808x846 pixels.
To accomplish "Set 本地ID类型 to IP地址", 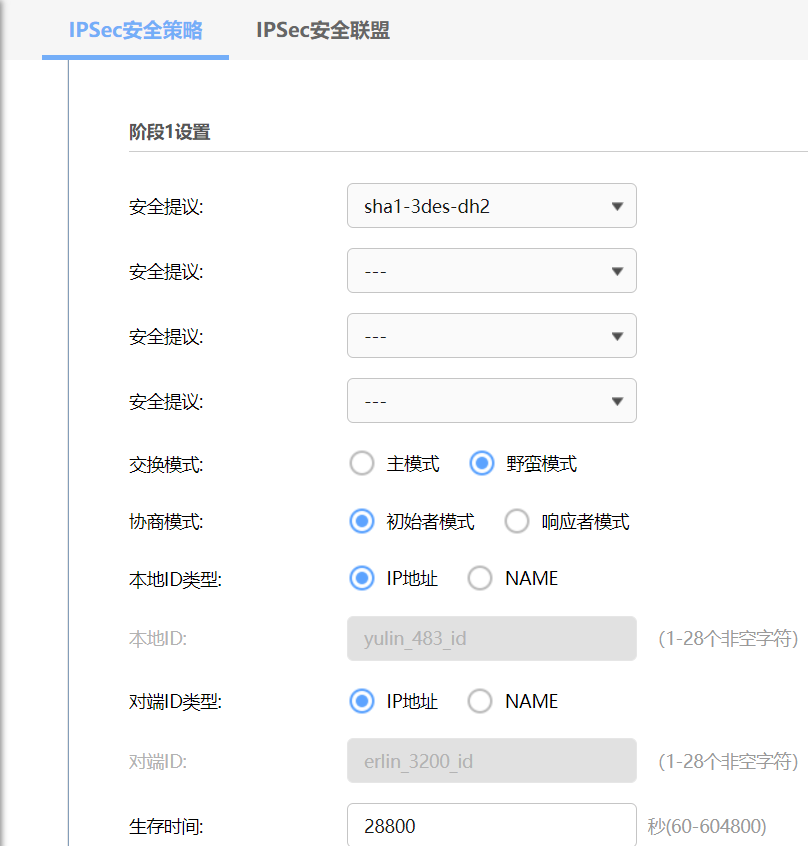I will pos(361,578).
